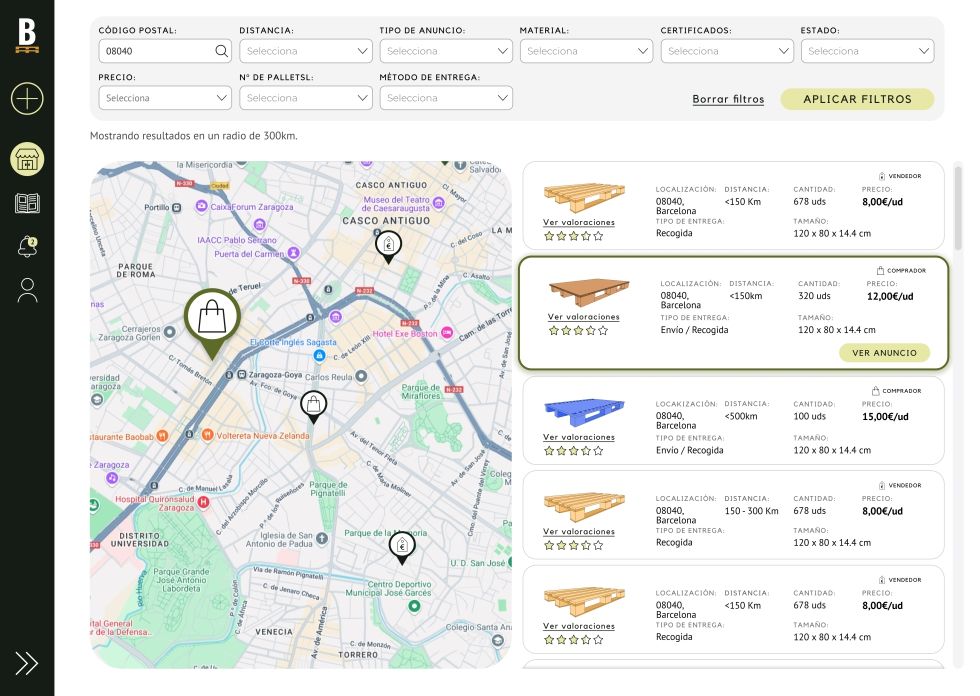
Task: Open the Material filter dropdown
Action: click(586, 51)
